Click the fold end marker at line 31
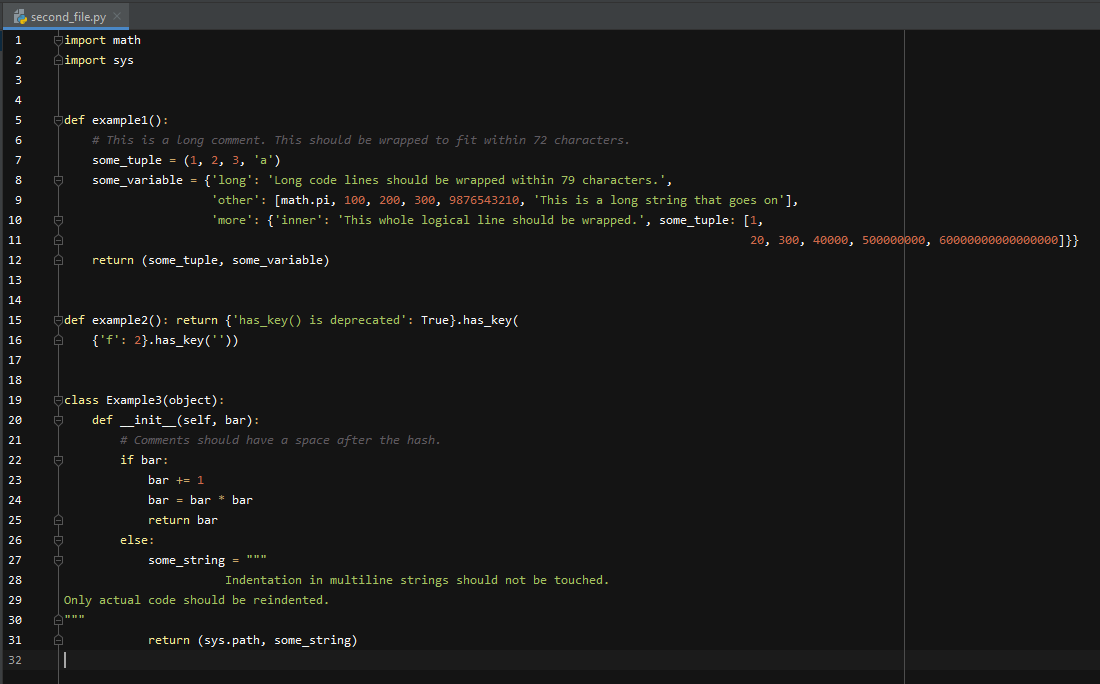This screenshot has width=1100, height=684. point(58,641)
